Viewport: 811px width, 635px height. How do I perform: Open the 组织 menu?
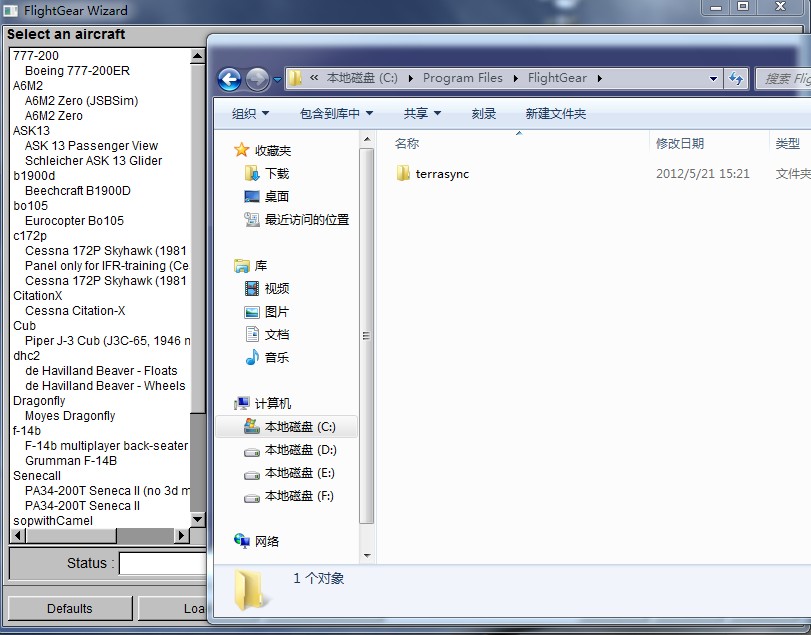pos(250,113)
